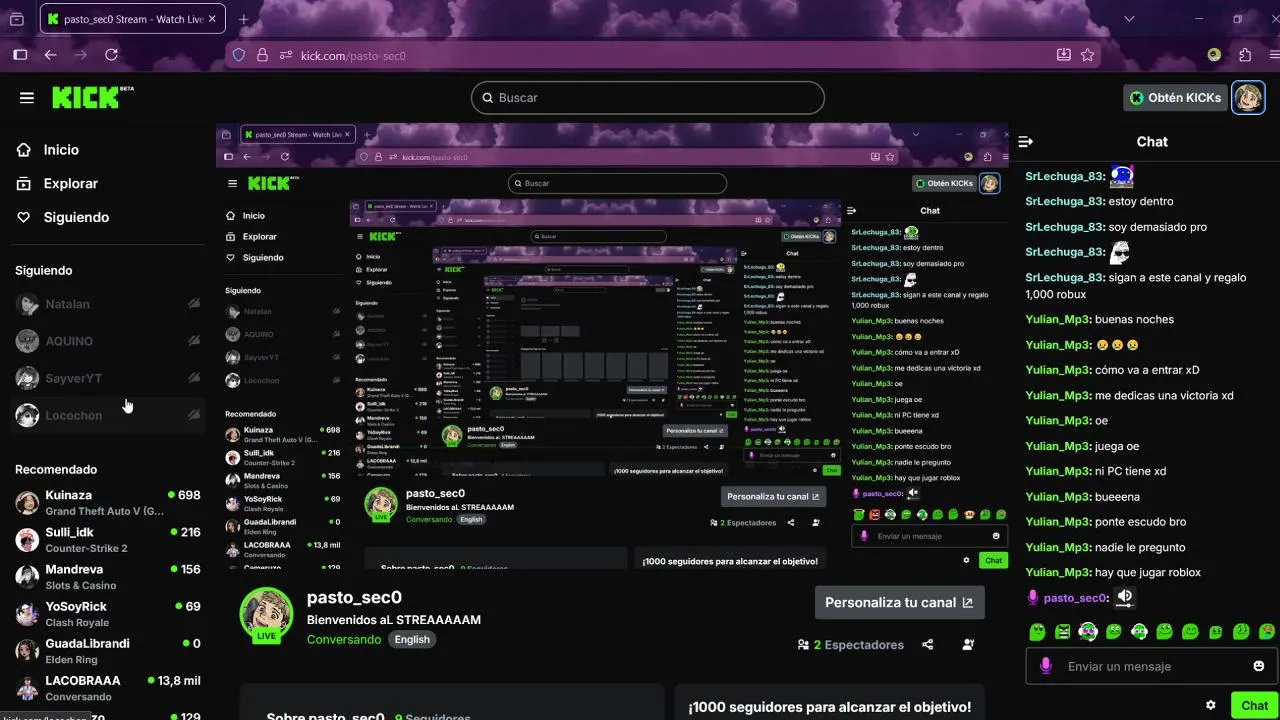Click offline icon beside Natalan
Viewport: 1280px width, 720px height.
coord(194,304)
